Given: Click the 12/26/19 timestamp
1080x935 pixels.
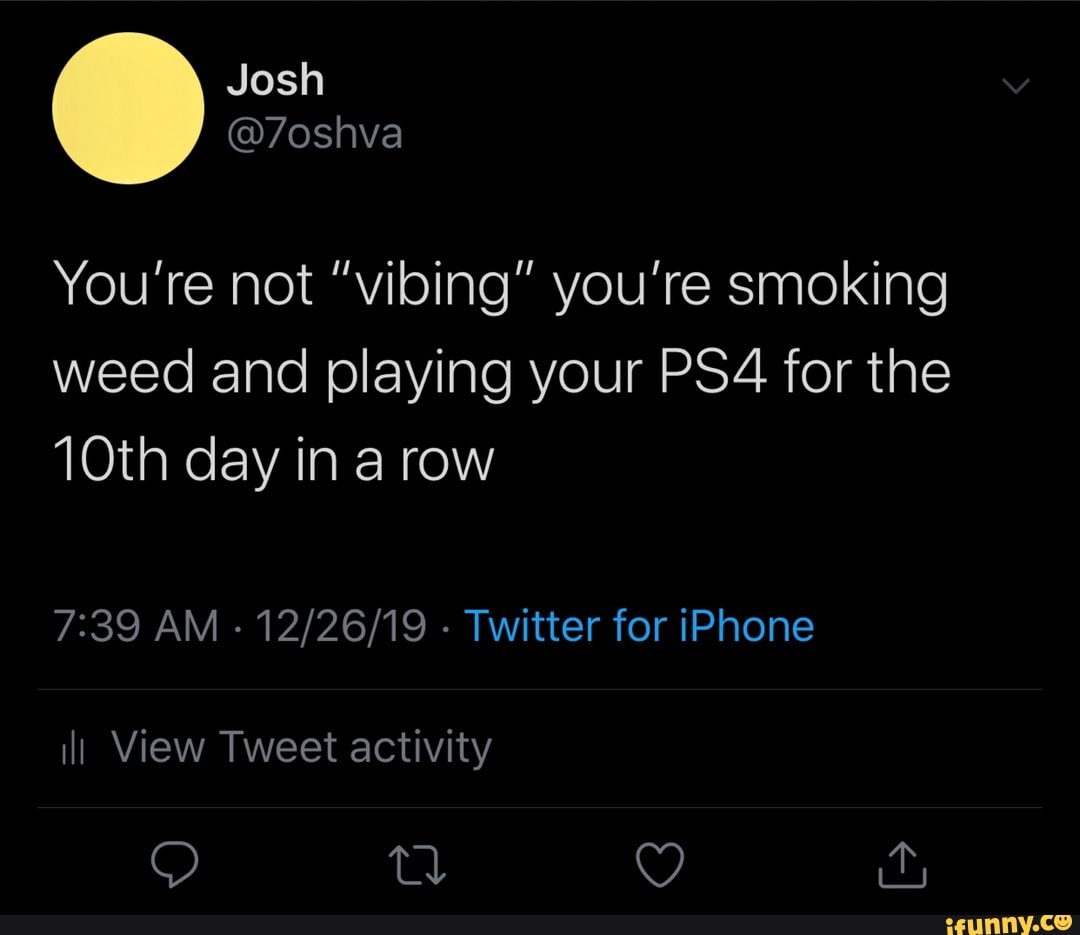Looking at the screenshot, I should point(340,625).
